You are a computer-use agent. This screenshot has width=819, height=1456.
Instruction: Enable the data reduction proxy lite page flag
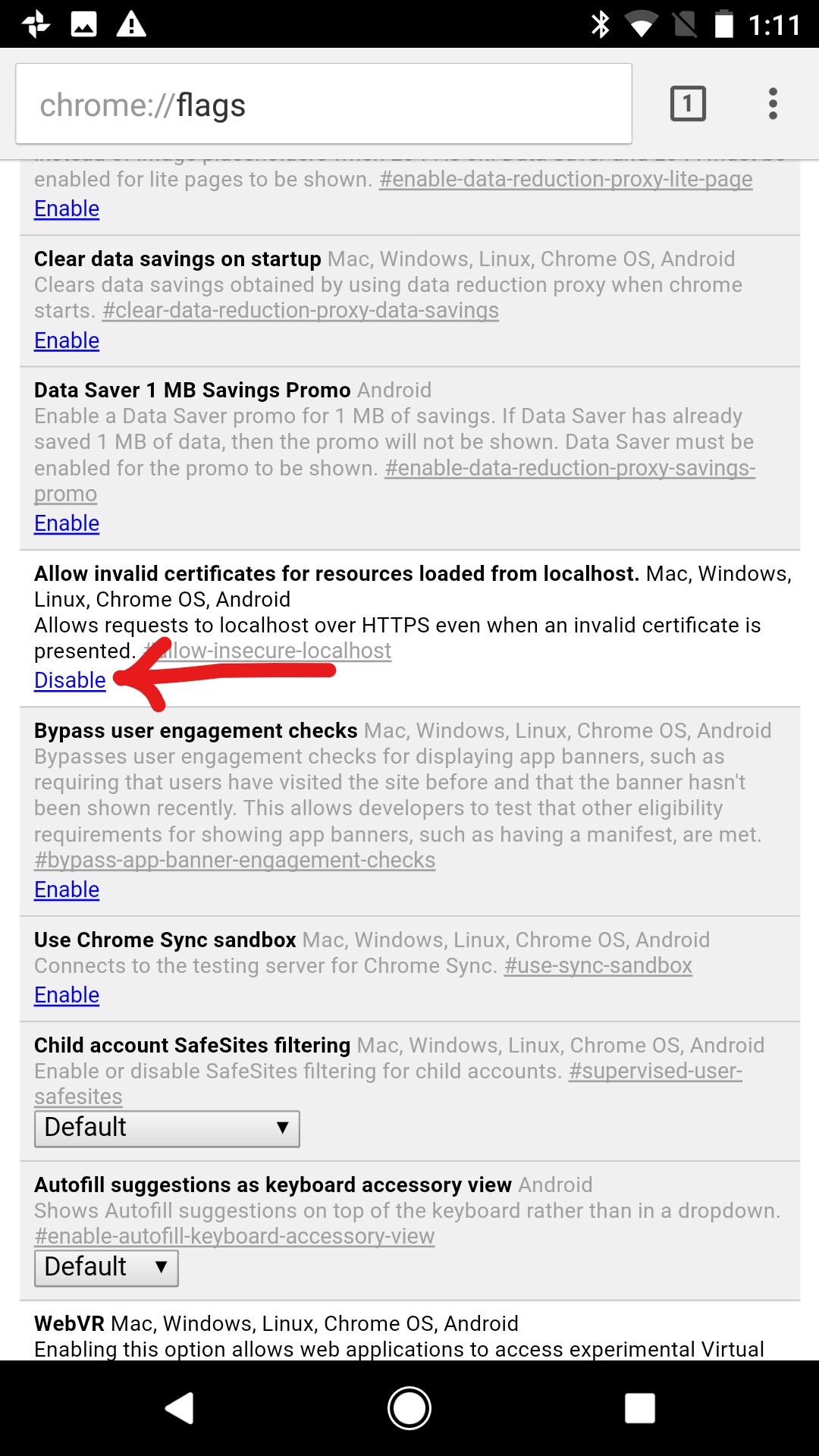(x=67, y=209)
